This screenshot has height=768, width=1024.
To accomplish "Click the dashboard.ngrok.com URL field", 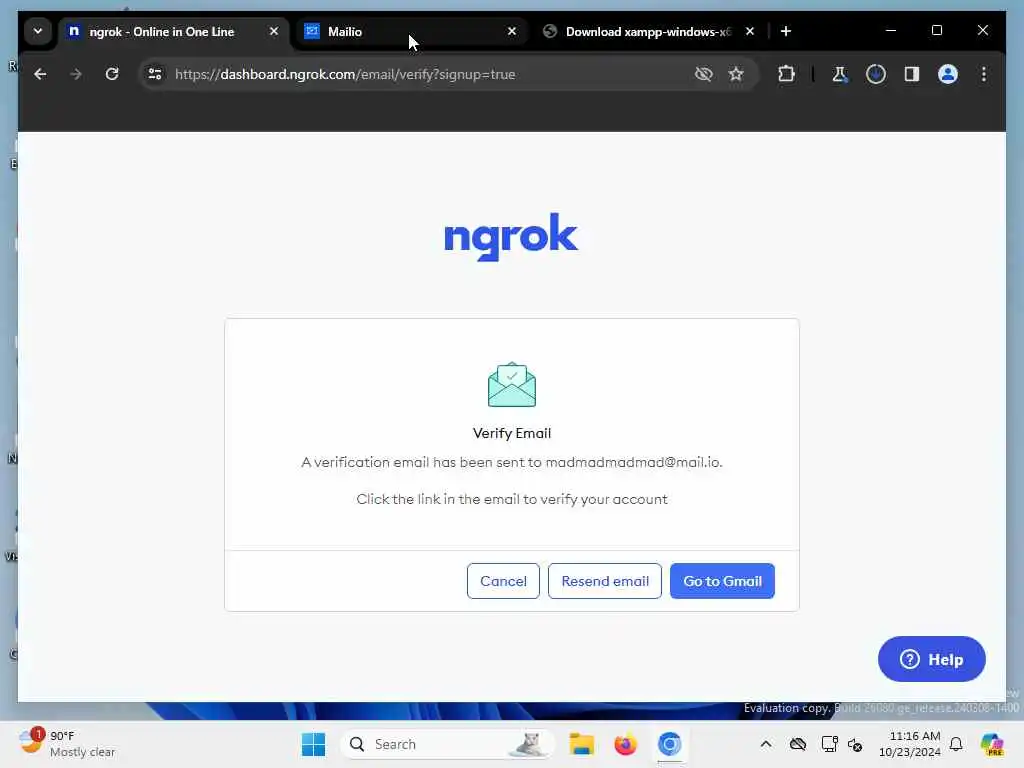I will click(x=345, y=74).
